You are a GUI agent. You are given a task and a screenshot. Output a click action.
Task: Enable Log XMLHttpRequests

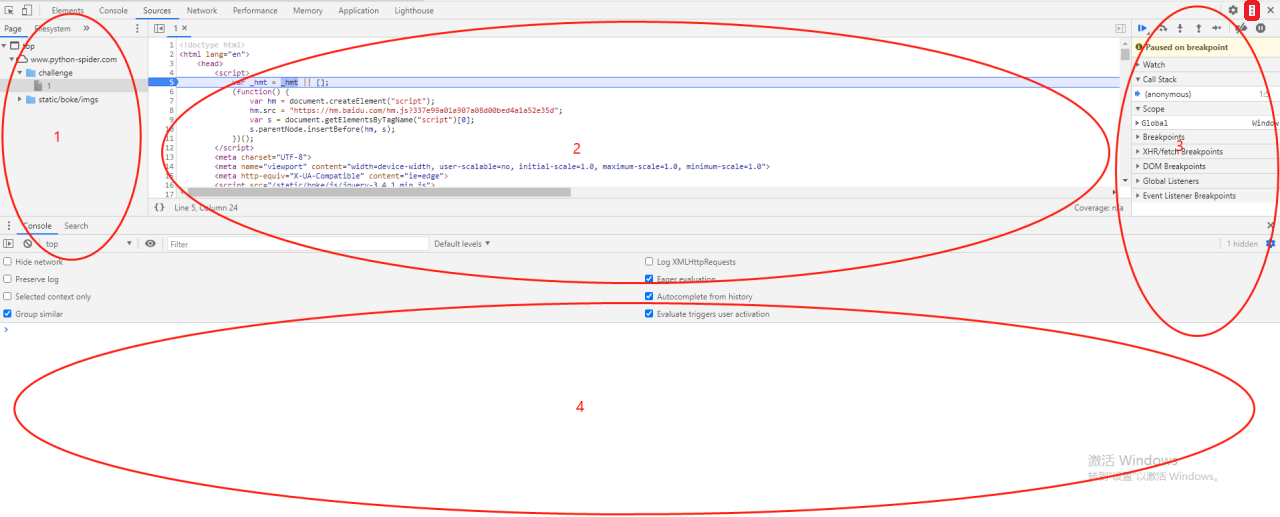pyautogui.click(x=650, y=262)
